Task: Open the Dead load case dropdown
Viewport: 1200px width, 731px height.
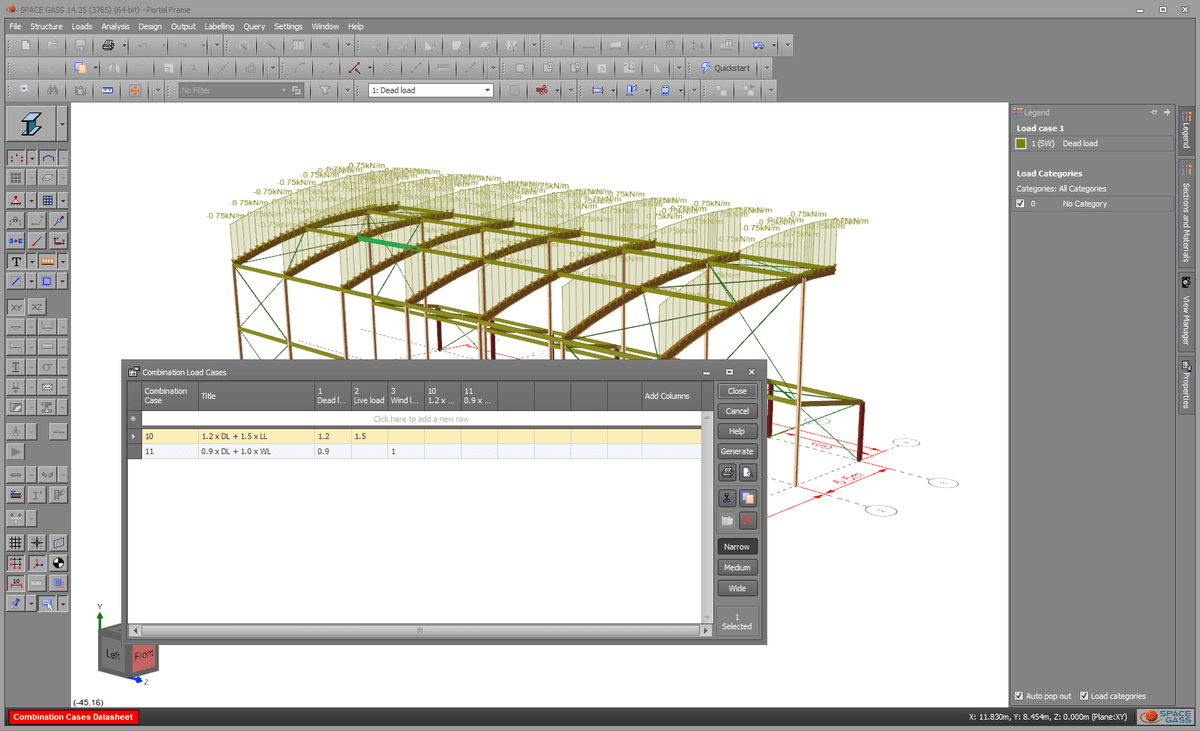Action: point(487,90)
